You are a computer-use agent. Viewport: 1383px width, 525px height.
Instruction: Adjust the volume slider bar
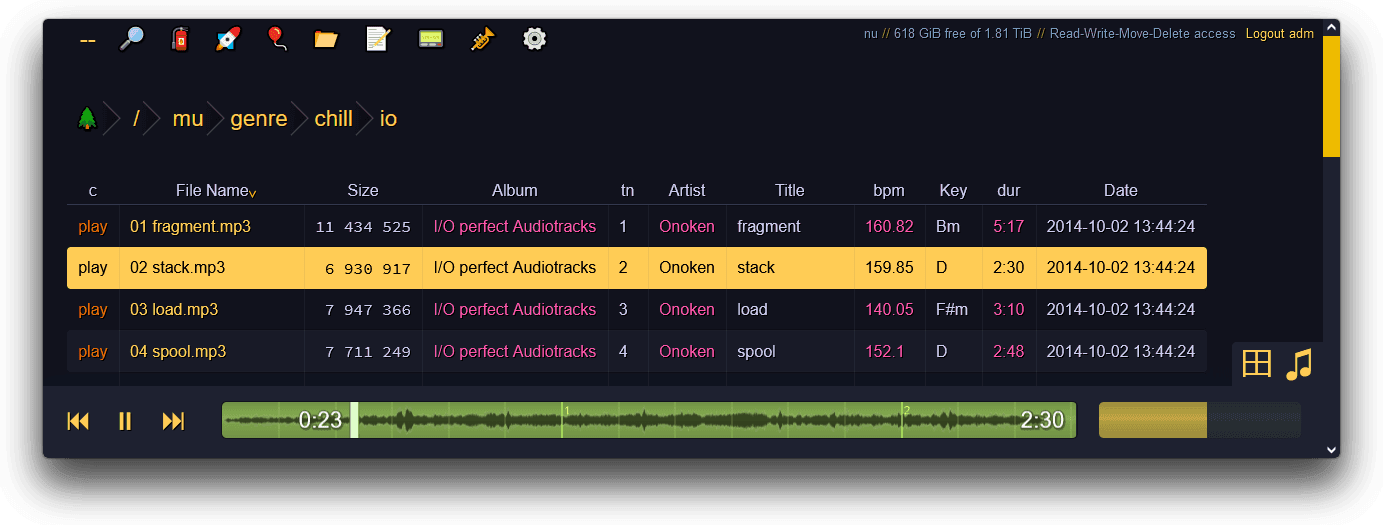pos(1199,420)
